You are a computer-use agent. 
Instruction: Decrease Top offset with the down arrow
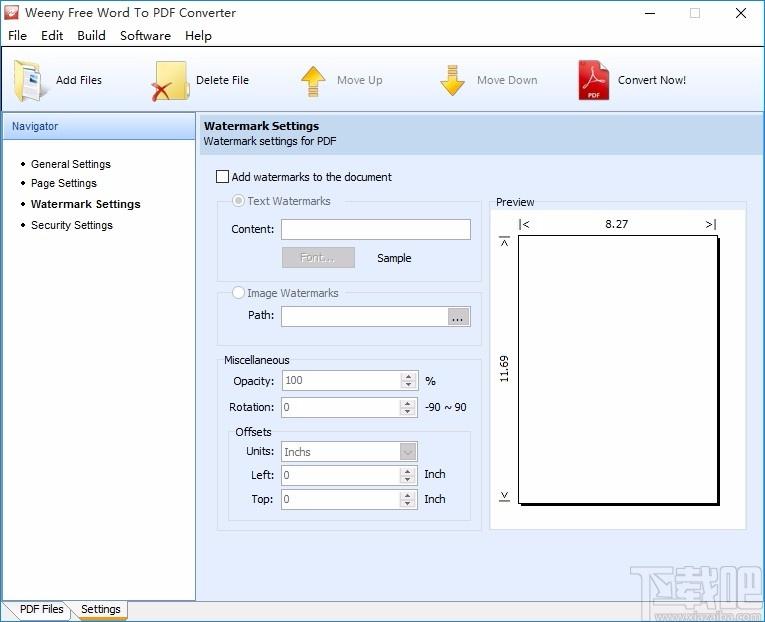coord(407,503)
